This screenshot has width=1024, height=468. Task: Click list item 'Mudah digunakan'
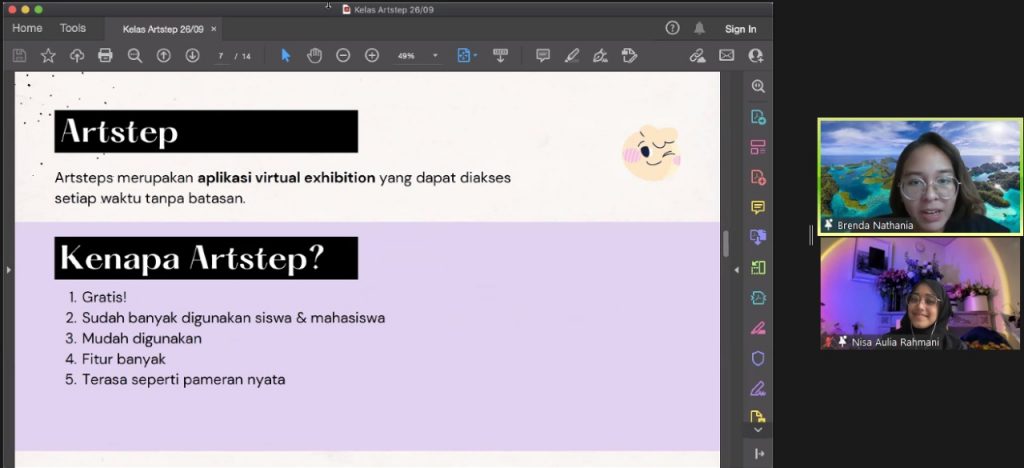point(142,339)
